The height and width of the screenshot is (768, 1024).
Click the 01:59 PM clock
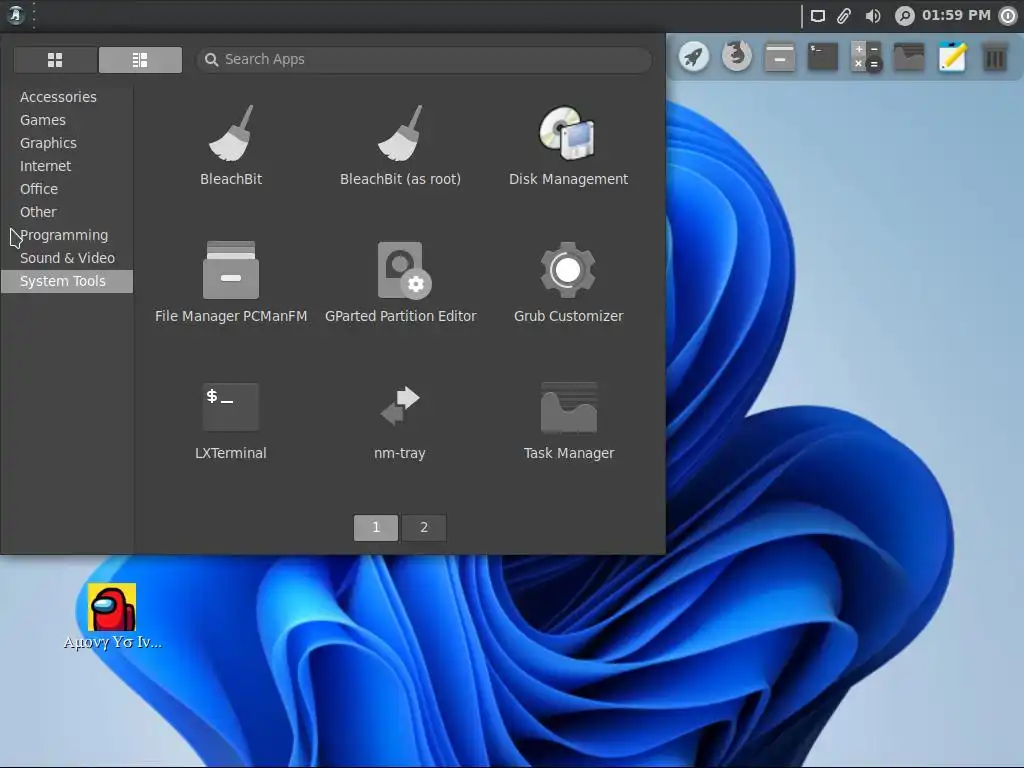956,15
